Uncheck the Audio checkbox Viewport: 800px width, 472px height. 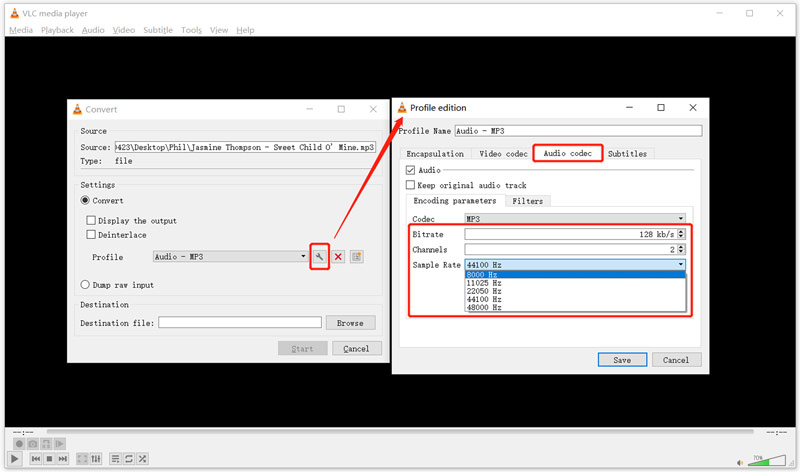coord(410,170)
